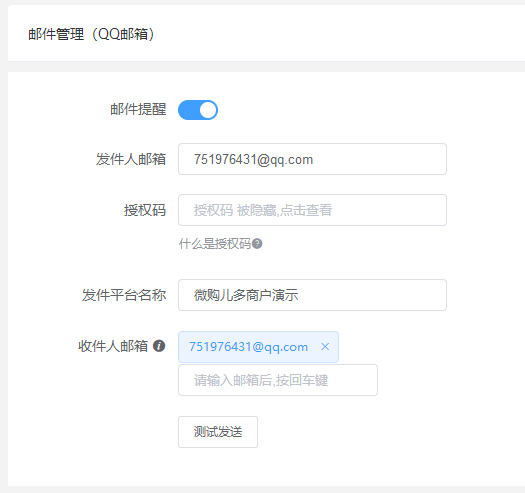Click the 发件平台名称 label text
Image resolution: width=525 pixels, height=493 pixels.
tap(124, 295)
